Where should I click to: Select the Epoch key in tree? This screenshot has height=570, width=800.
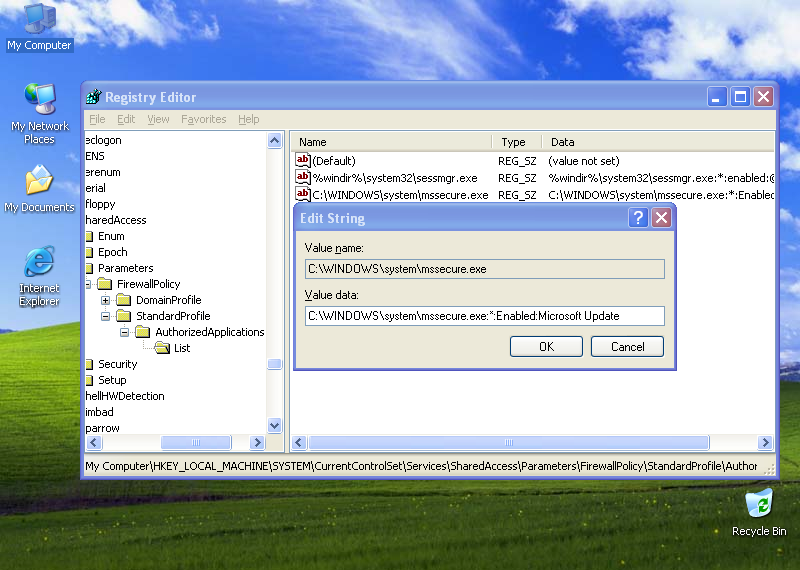pos(113,252)
